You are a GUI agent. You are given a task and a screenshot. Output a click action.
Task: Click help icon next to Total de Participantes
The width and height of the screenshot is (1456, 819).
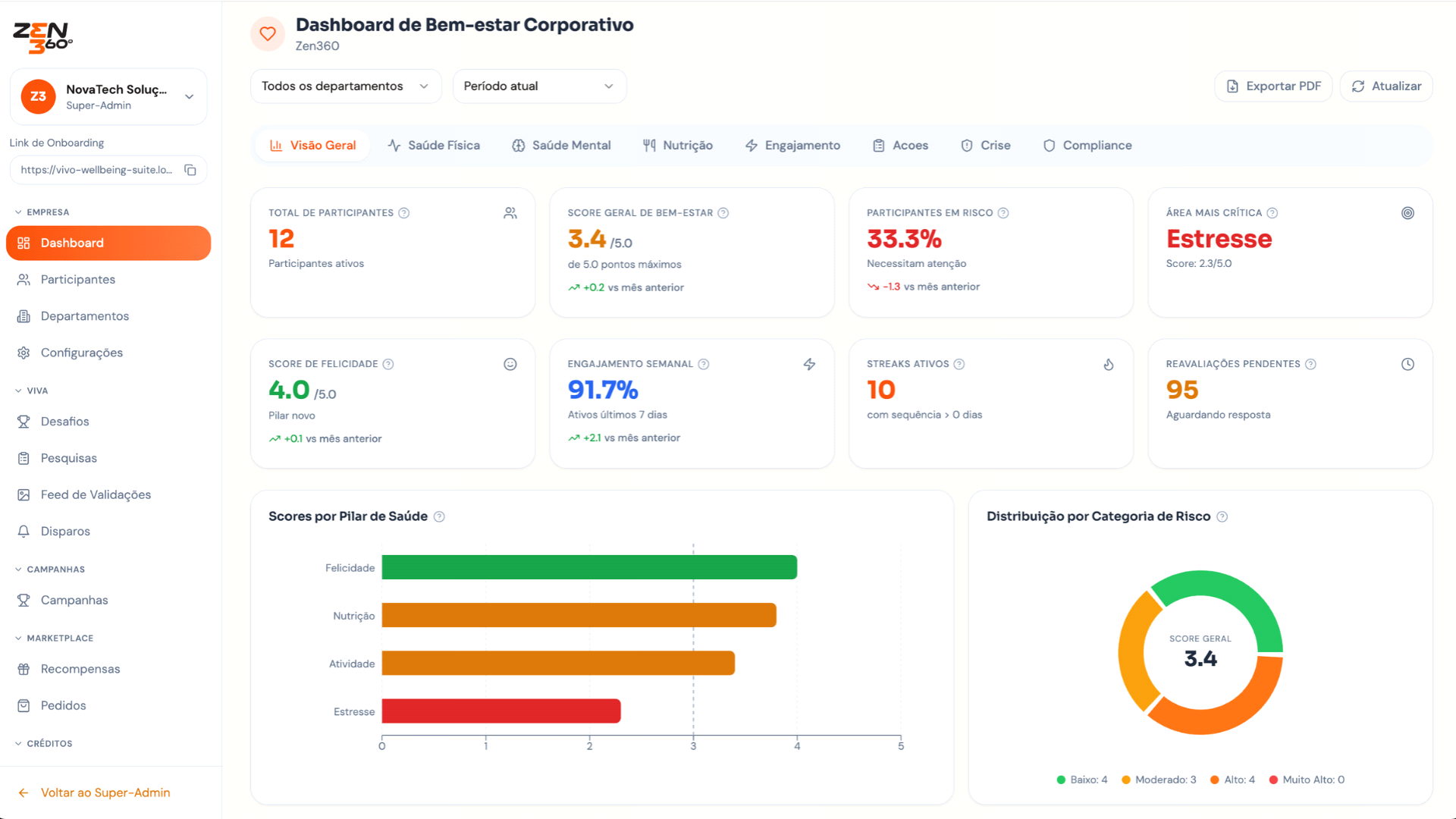[x=404, y=213]
